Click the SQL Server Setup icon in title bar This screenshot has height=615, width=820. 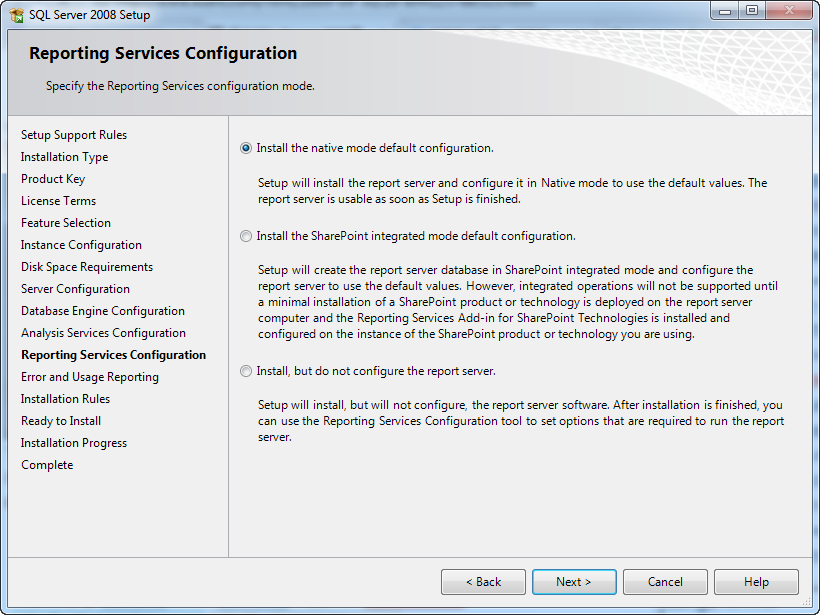14,14
